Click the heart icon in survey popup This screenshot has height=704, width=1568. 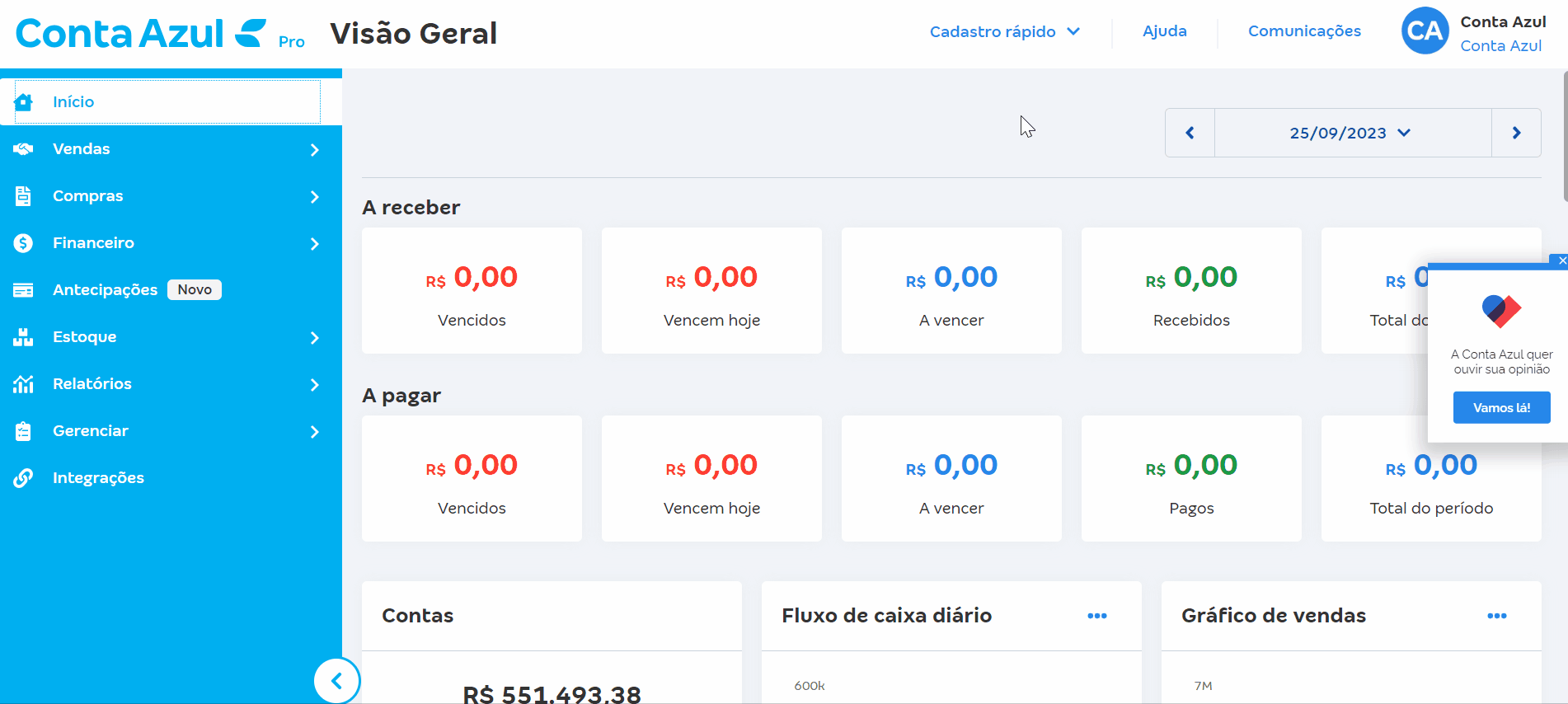(x=1501, y=311)
